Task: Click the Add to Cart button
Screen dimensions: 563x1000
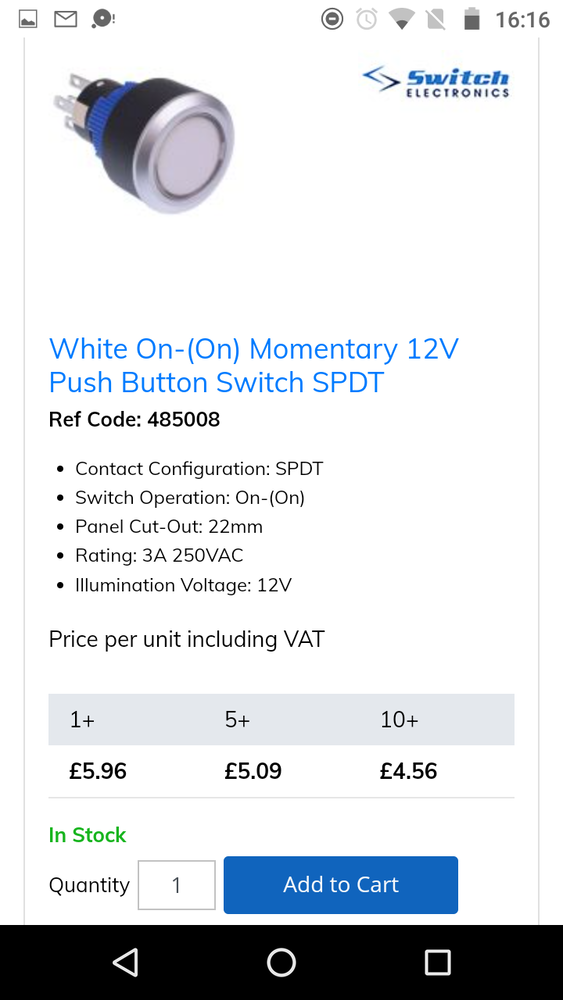Action: point(340,885)
